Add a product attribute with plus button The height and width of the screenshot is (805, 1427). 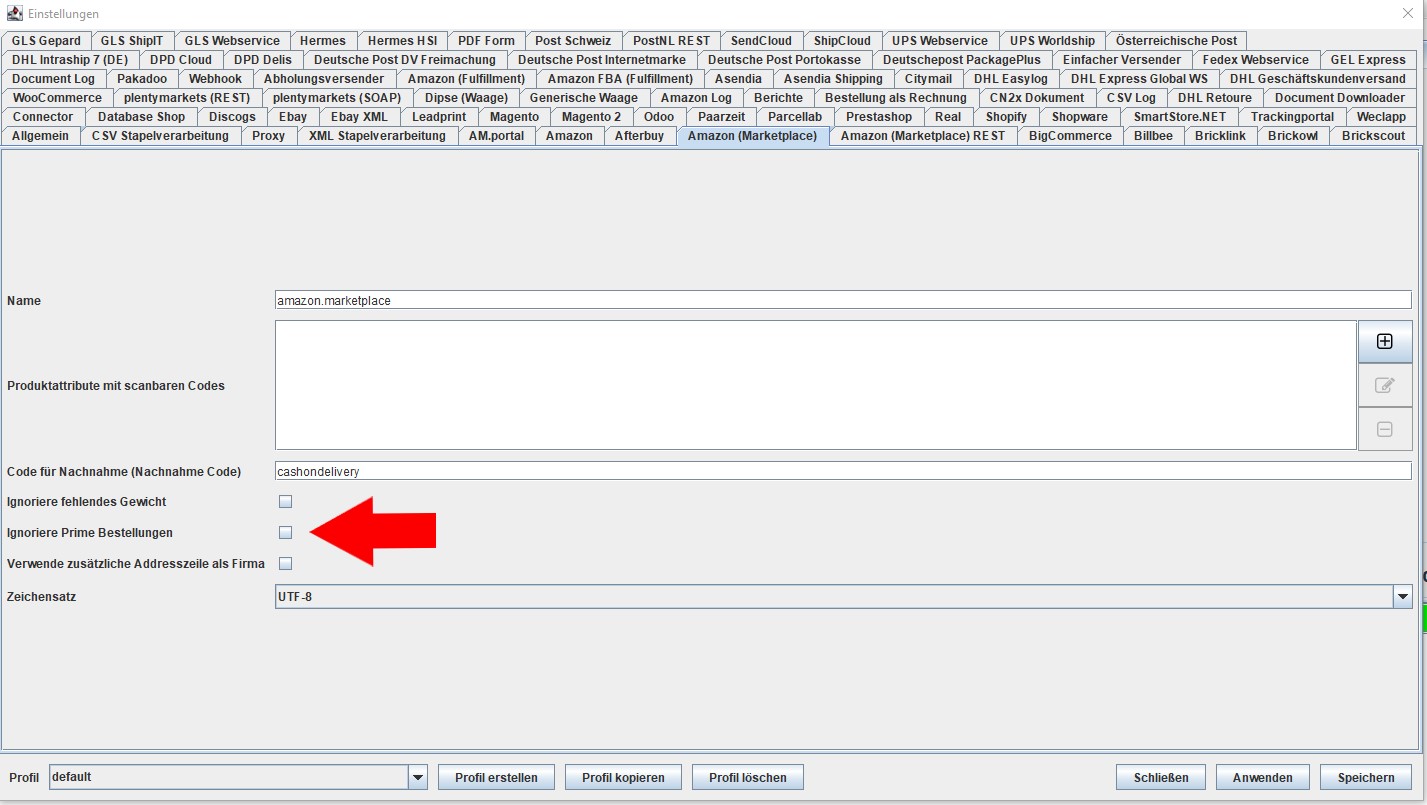click(1385, 341)
